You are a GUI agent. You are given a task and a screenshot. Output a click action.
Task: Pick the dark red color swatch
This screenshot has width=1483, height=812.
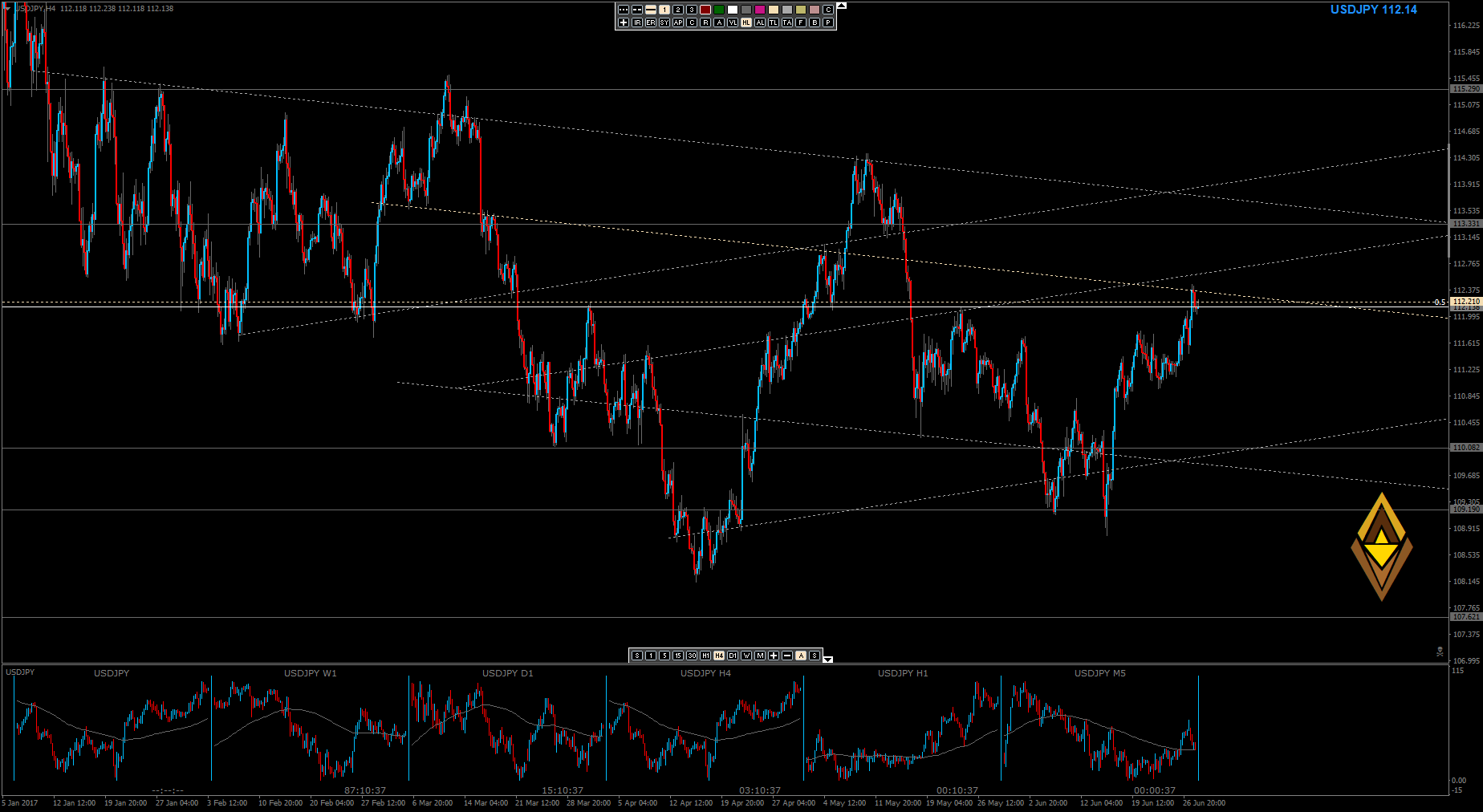pos(705,10)
